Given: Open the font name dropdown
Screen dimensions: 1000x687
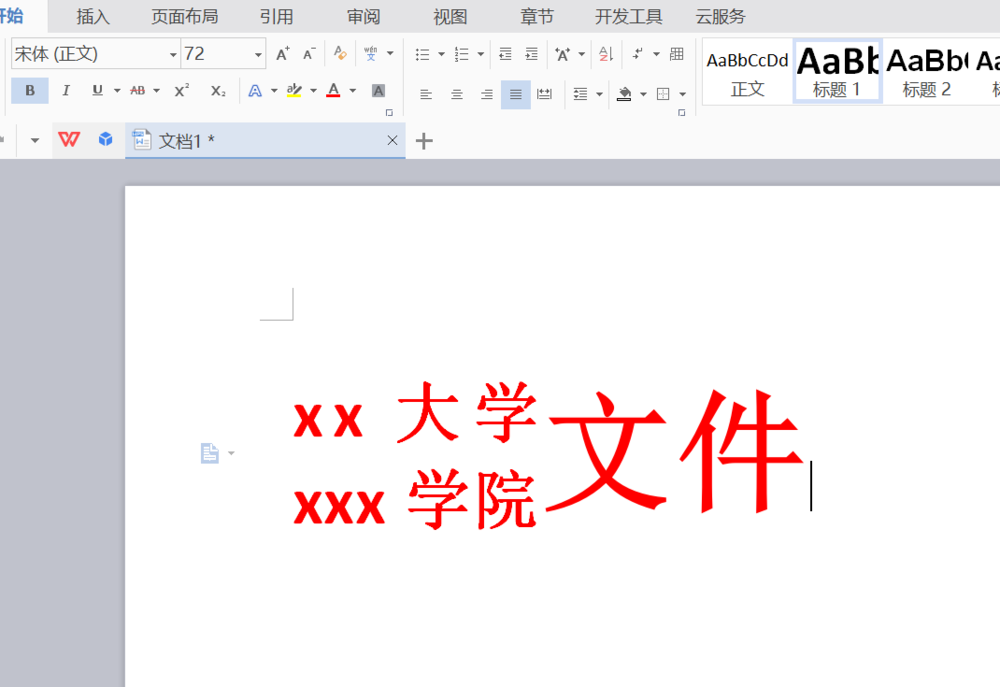Looking at the screenshot, I should tap(173, 53).
